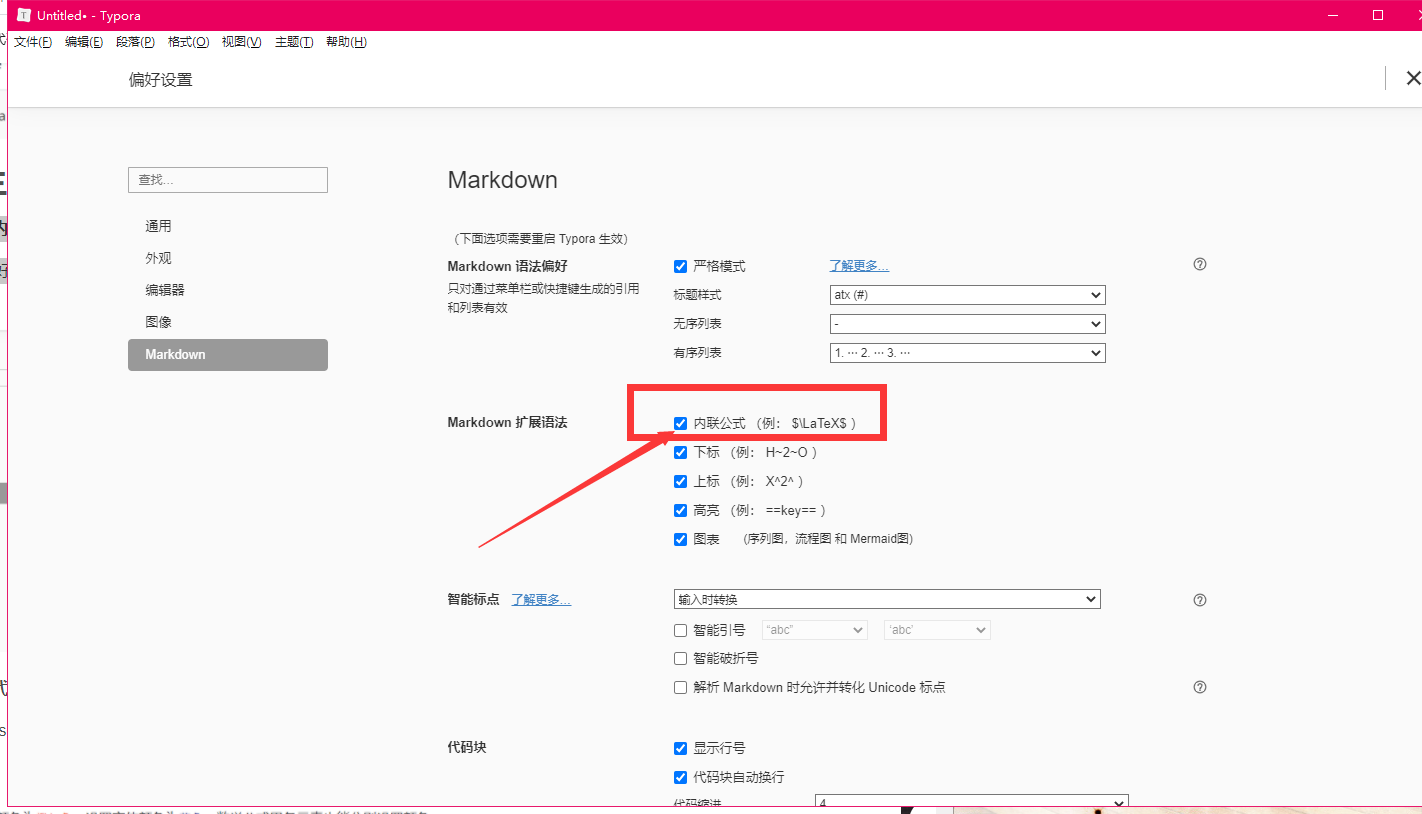The image size is (1422, 814).
Task: Maximize the Typora window
Action: 1378,15
